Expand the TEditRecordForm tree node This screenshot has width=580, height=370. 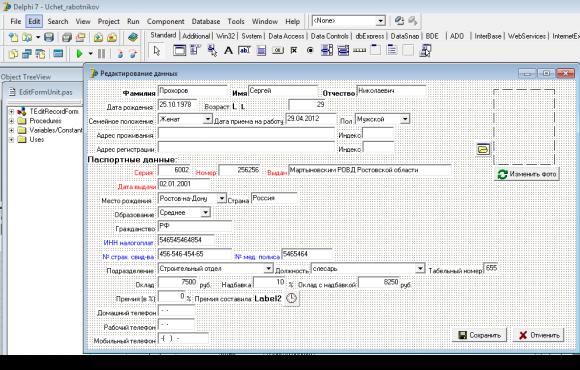click(x=11, y=111)
